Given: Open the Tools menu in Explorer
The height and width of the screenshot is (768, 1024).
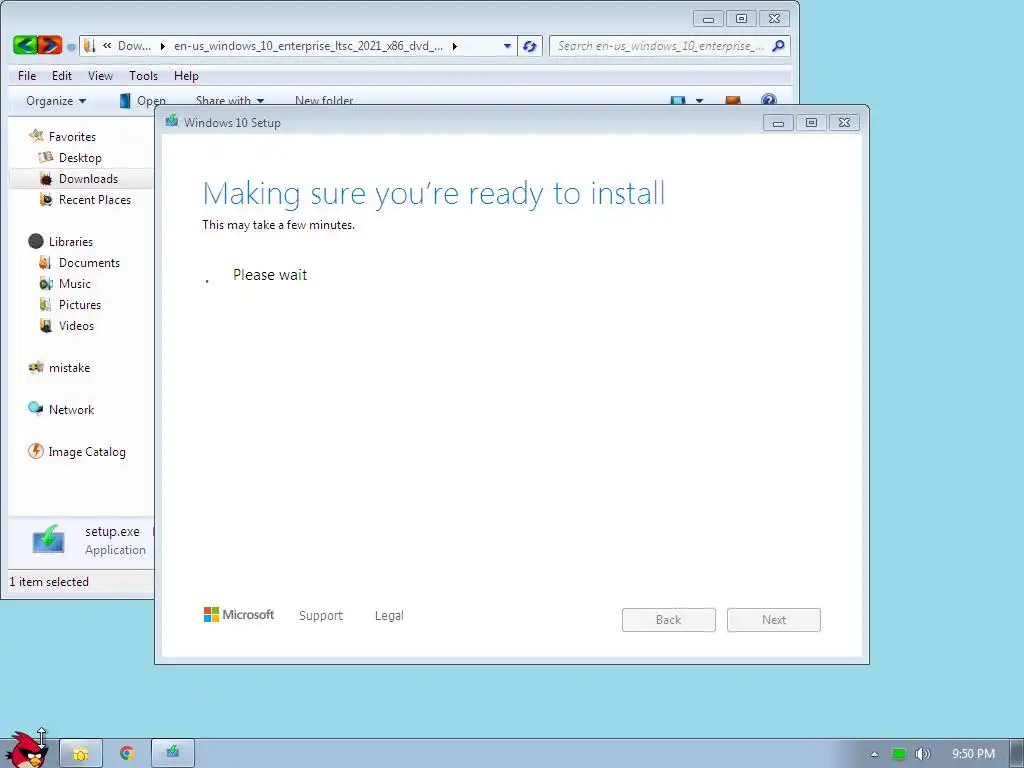Looking at the screenshot, I should pos(144,76).
